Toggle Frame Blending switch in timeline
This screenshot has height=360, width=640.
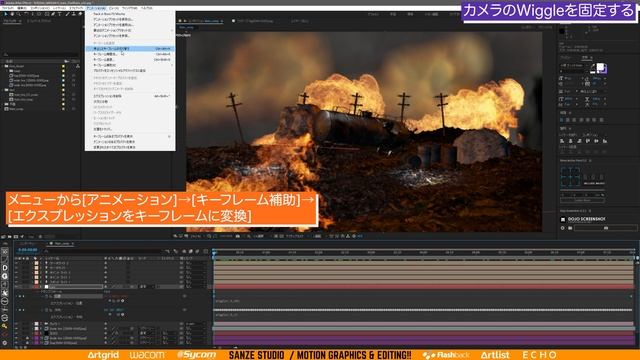[x=191, y=251]
